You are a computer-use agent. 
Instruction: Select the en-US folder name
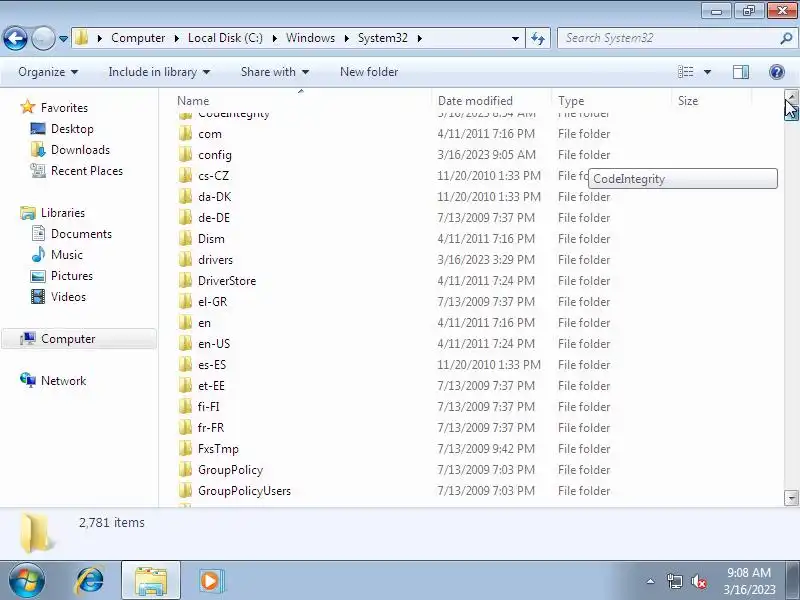(x=214, y=344)
